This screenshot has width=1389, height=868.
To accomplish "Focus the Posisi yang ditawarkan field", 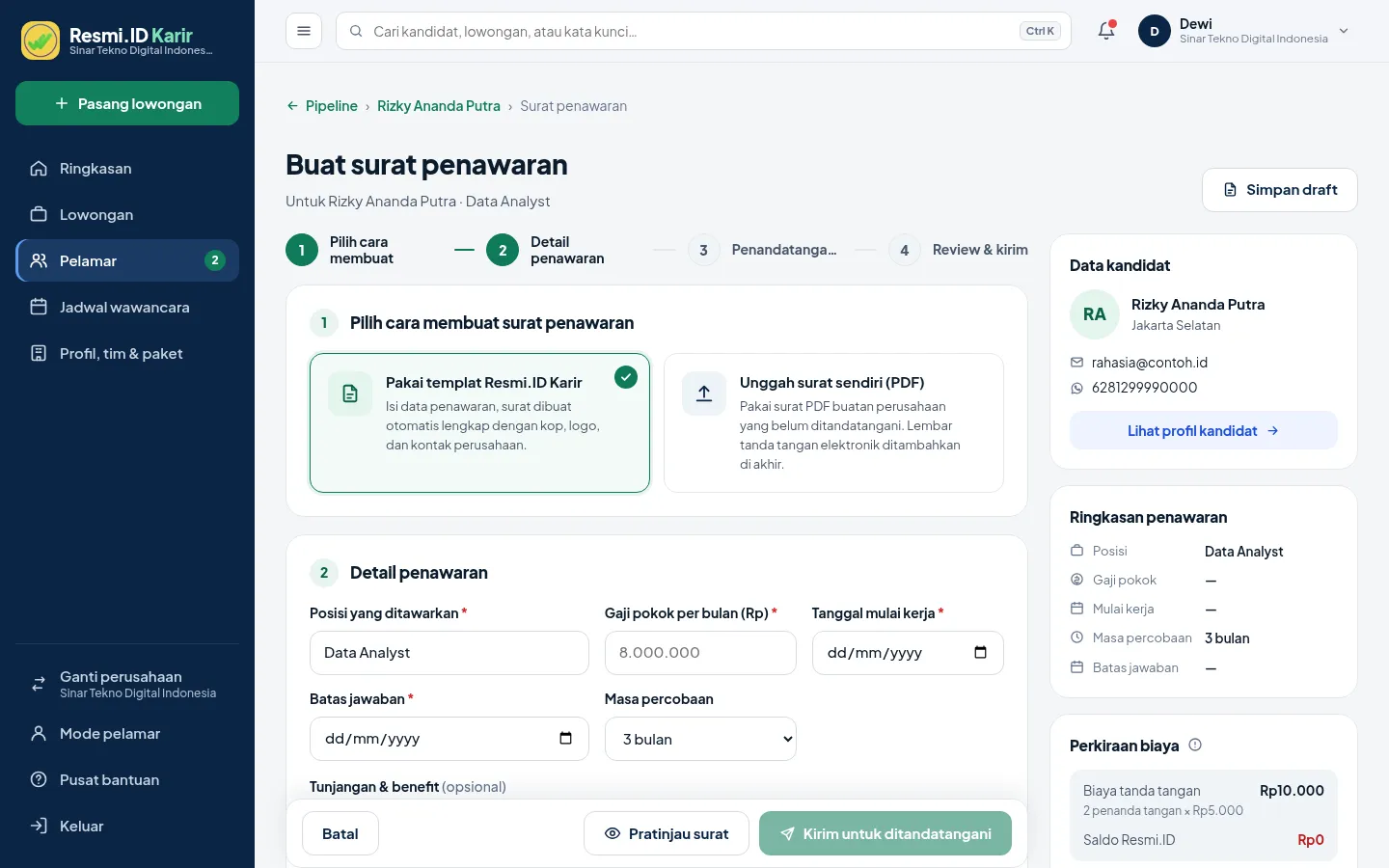I will tap(449, 653).
